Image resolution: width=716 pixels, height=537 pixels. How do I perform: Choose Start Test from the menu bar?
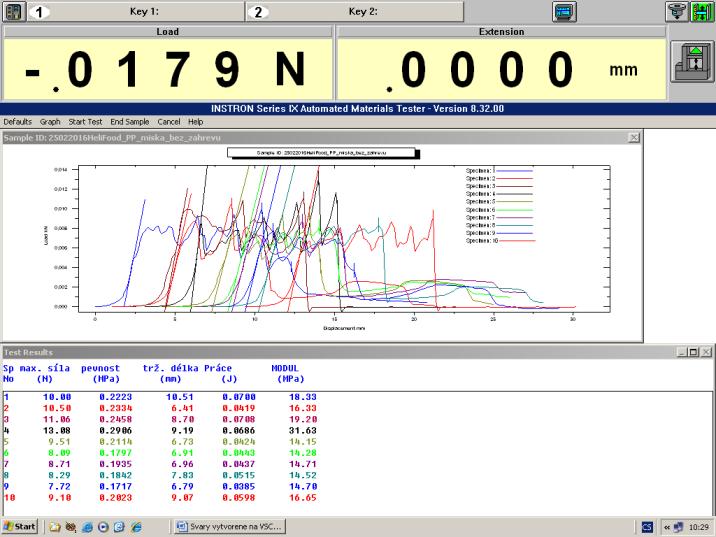(x=85, y=121)
